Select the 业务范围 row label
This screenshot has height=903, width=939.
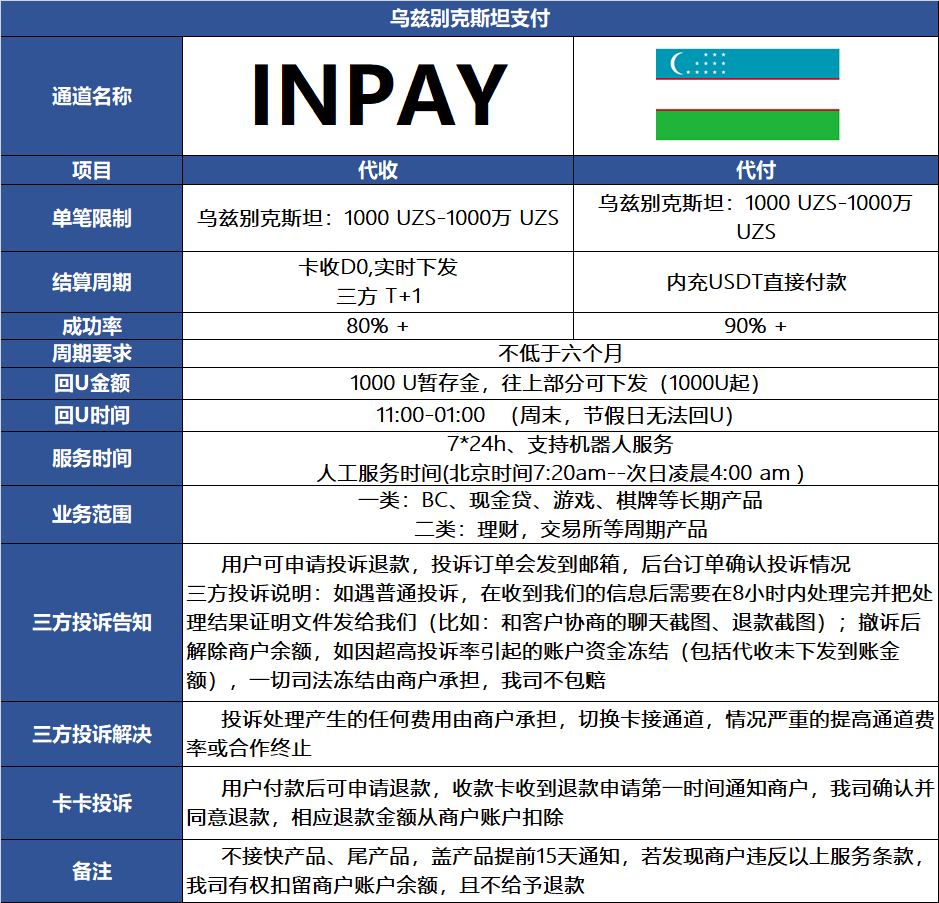tap(91, 514)
